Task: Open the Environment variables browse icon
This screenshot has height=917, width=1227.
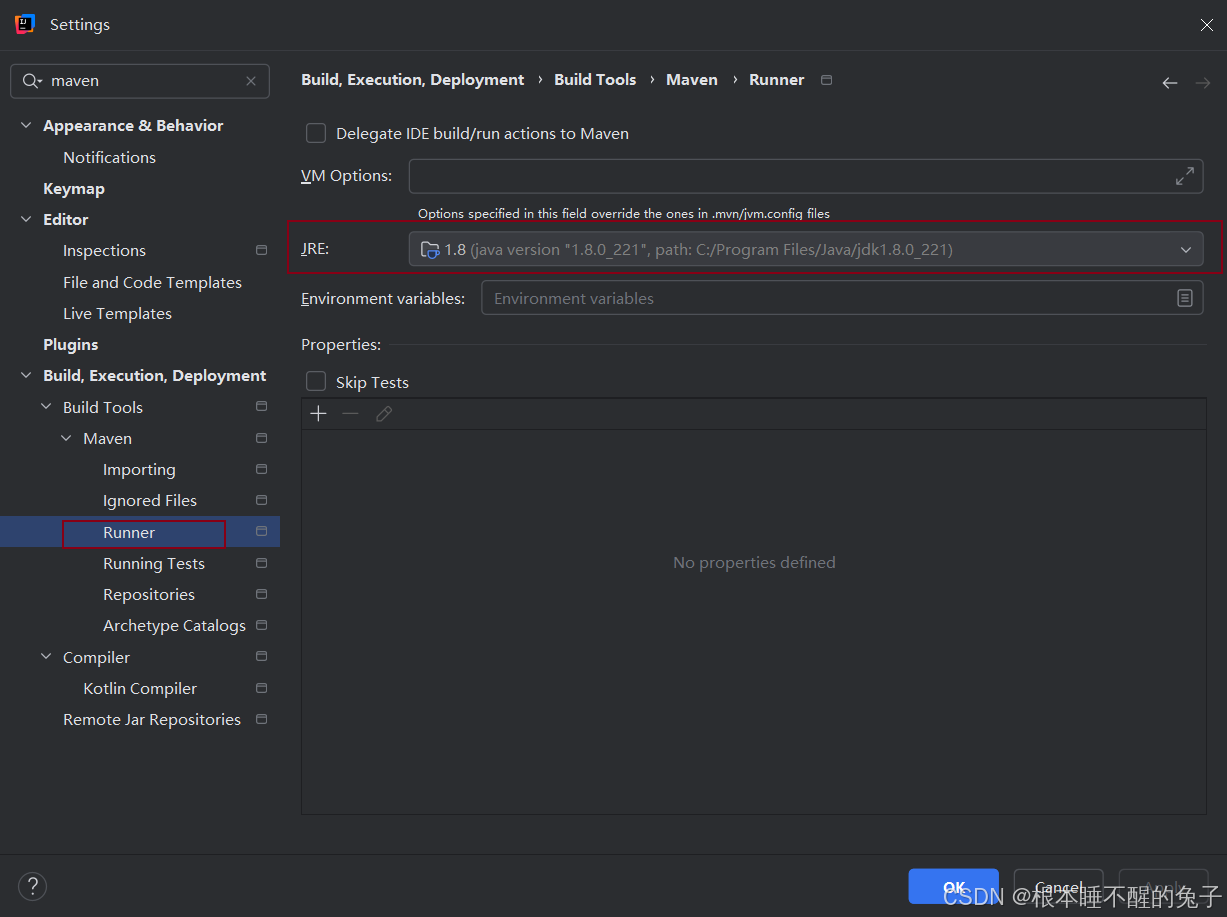Action: point(1185,297)
